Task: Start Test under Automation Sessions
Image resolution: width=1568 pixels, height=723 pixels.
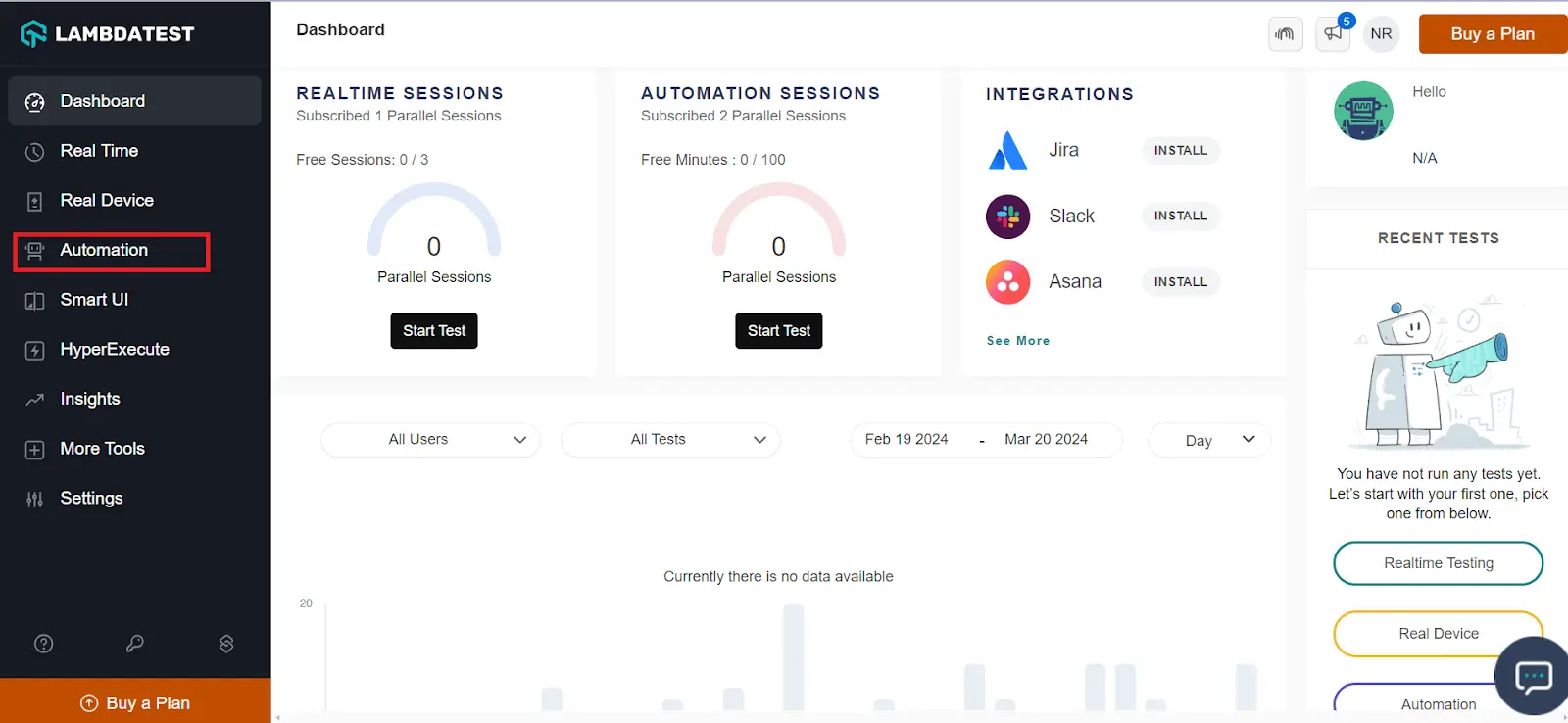Action: (x=779, y=331)
